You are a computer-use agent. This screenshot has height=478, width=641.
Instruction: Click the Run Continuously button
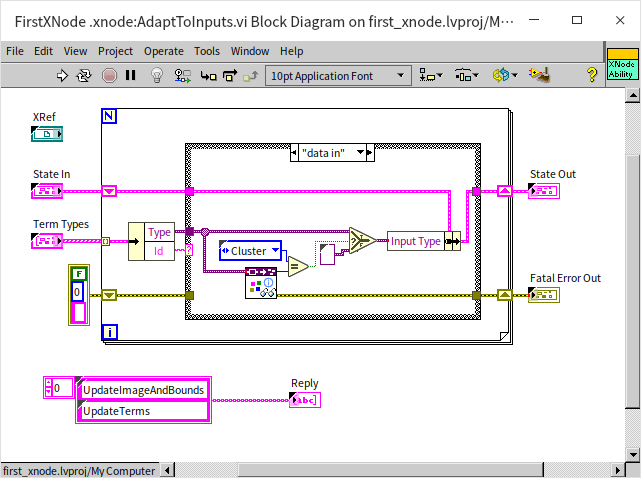(85, 75)
